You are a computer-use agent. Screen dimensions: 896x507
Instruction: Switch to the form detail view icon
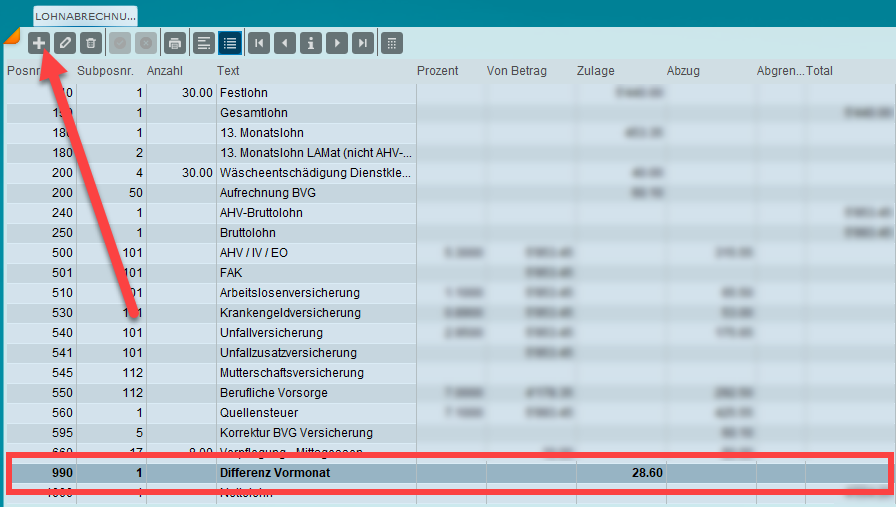pos(203,43)
